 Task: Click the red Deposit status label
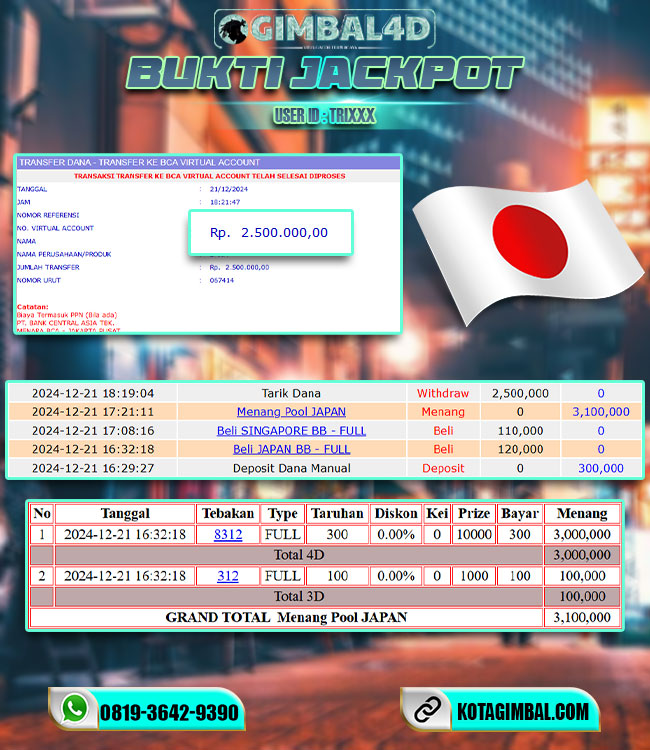pyautogui.click(x=443, y=468)
